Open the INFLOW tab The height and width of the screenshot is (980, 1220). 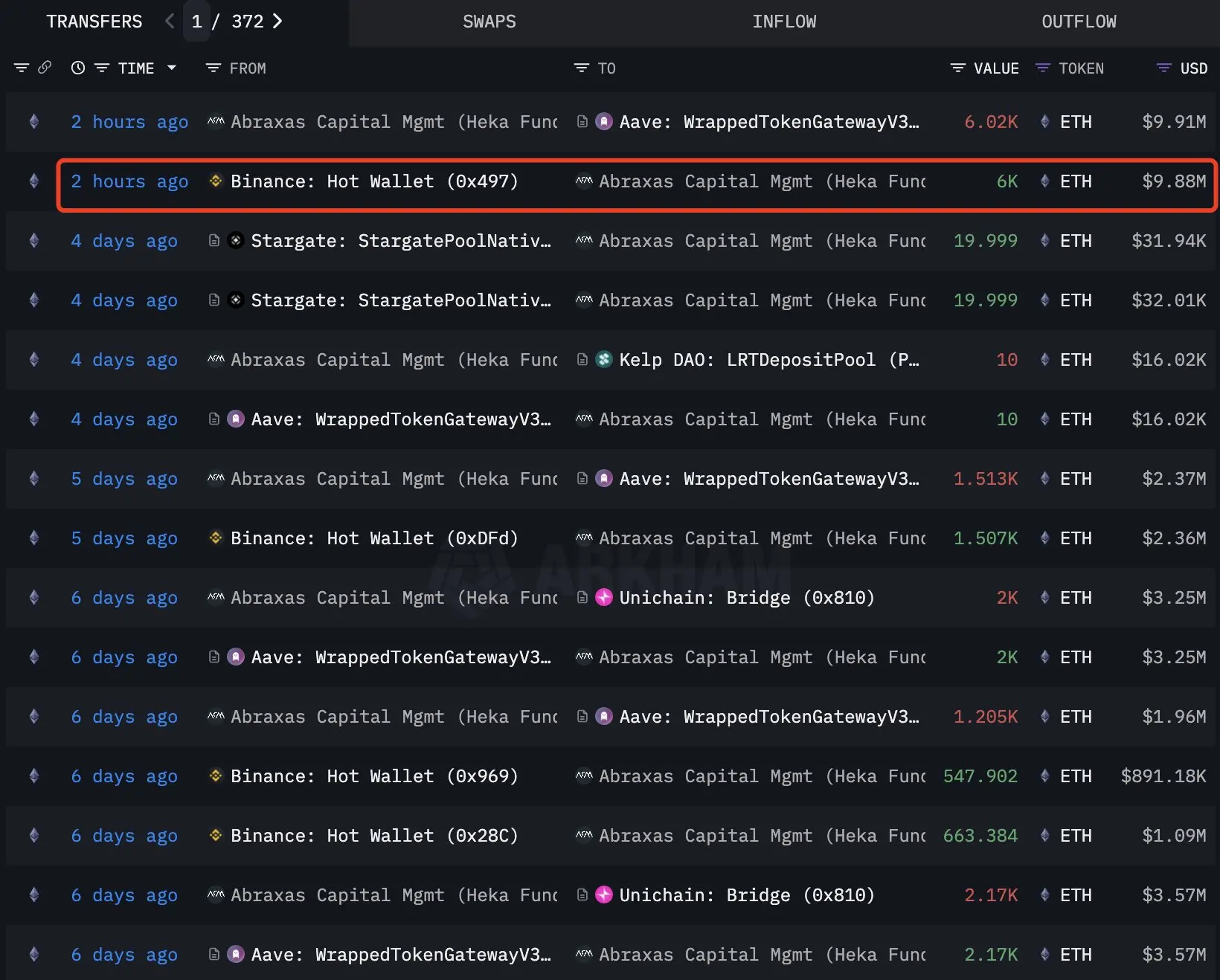tap(784, 22)
